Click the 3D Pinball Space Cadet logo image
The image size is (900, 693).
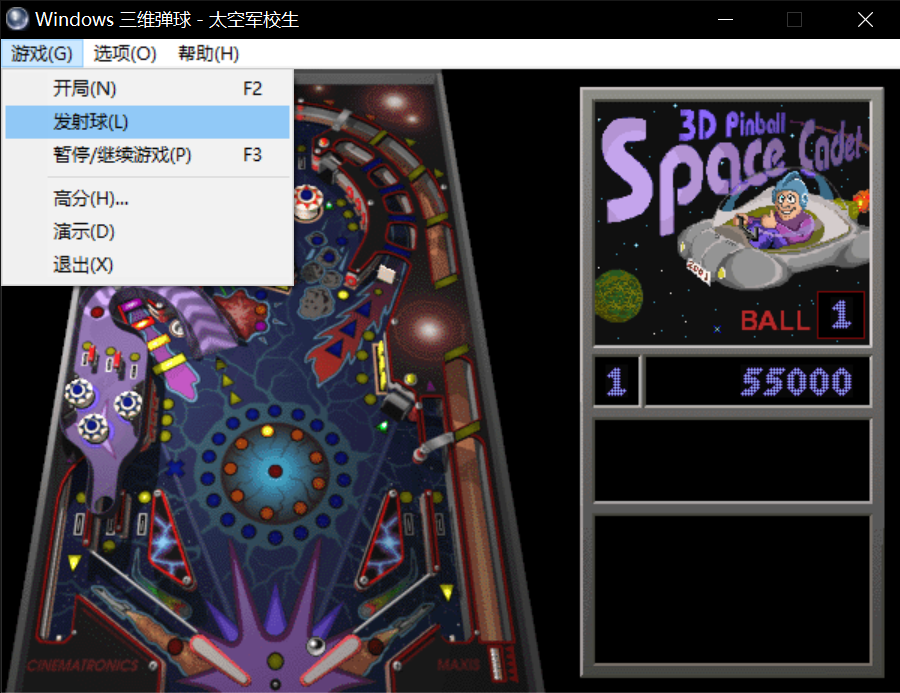pos(732,223)
